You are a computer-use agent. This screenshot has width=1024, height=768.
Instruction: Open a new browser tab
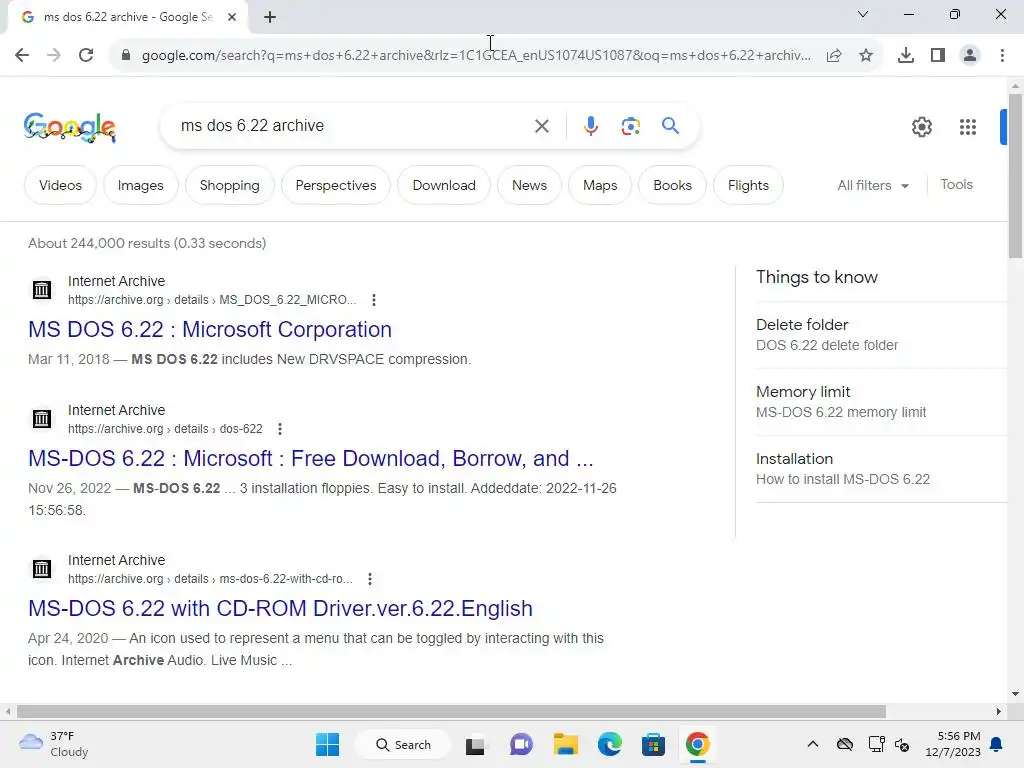point(270,17)
